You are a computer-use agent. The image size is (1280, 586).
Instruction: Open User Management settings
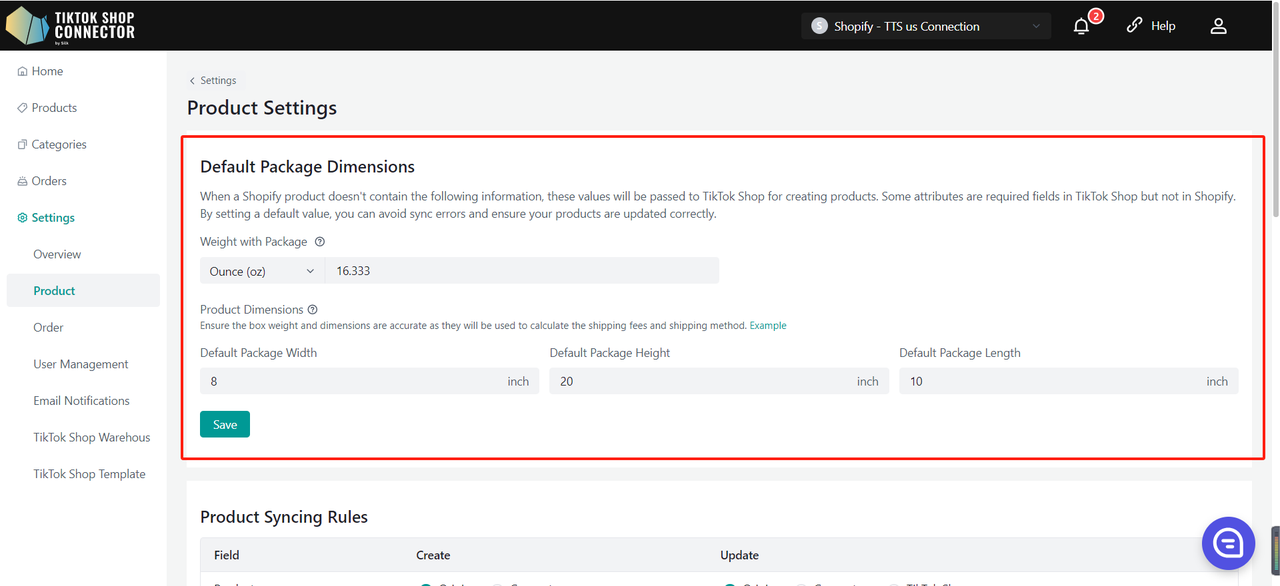[x=81, y=364]
